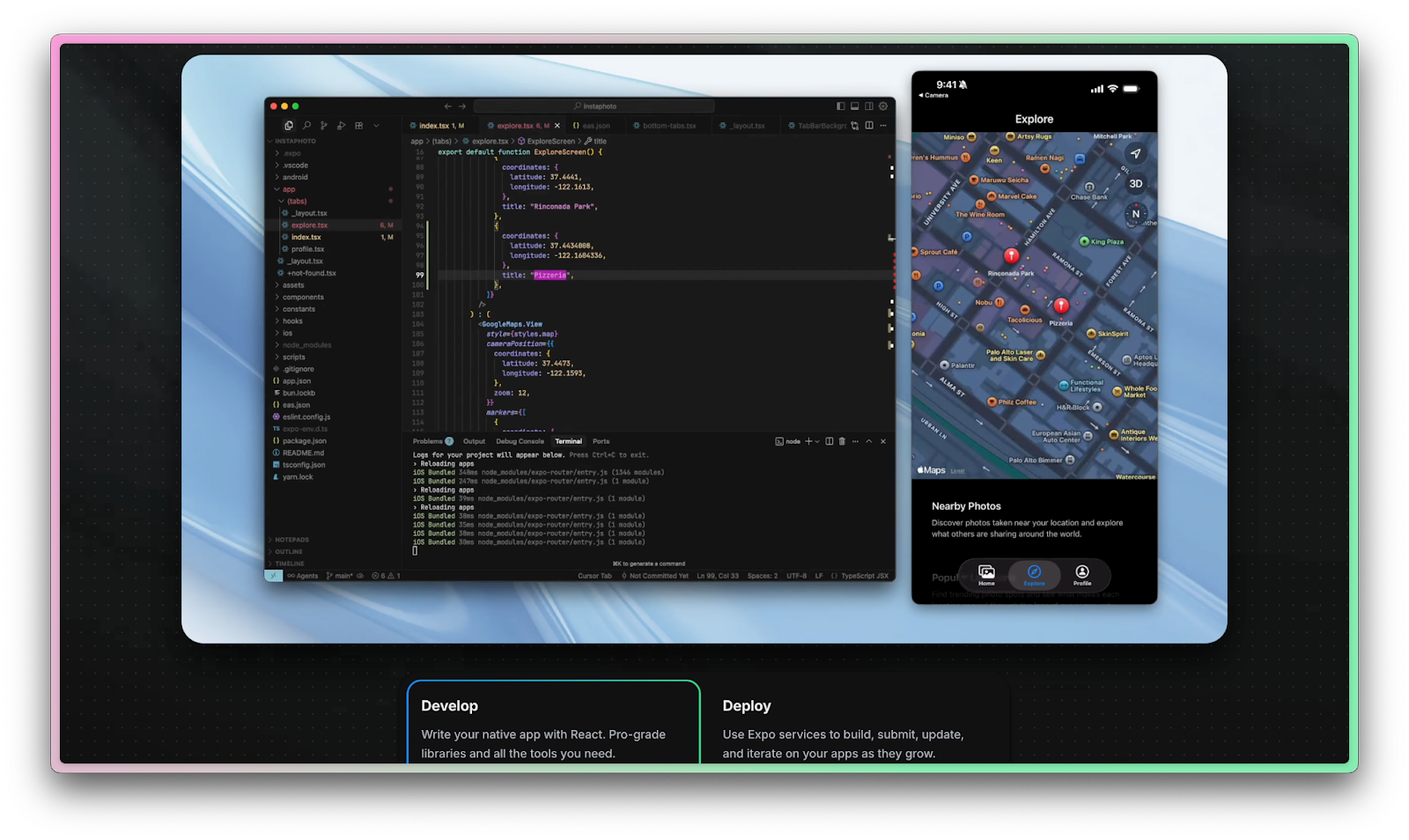Tap the Home tab in phone app
This screenshot has height=840, width=1409.
click(x=986, y=575)
